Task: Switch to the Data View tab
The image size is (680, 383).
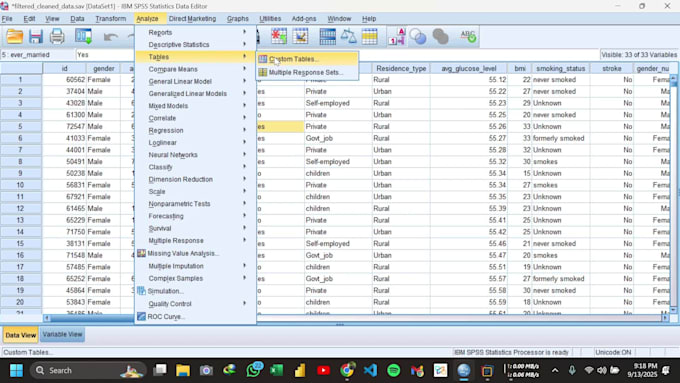Action: click(20, 335)
